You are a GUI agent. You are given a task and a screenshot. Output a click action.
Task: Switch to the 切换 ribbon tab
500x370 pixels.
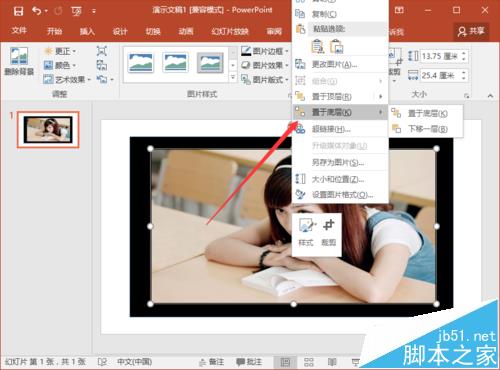tap(153, 31)
